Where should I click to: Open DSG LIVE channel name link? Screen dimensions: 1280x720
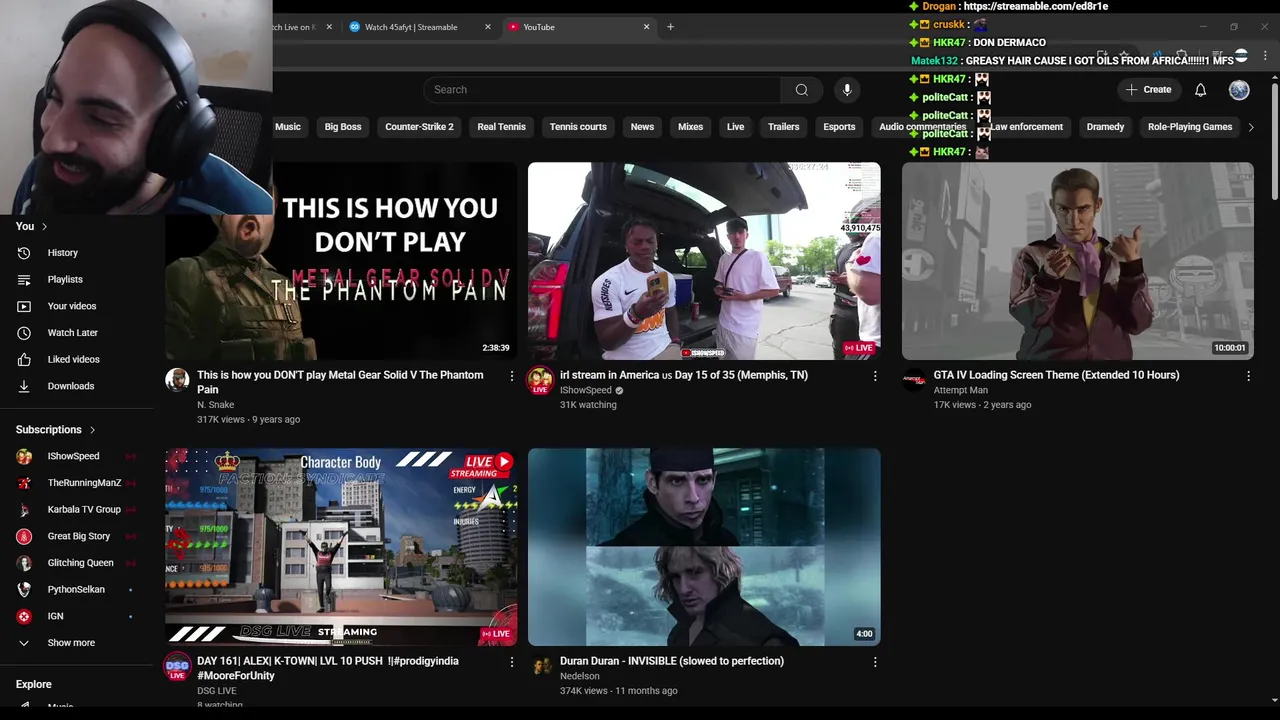click(x=216, y=691)
